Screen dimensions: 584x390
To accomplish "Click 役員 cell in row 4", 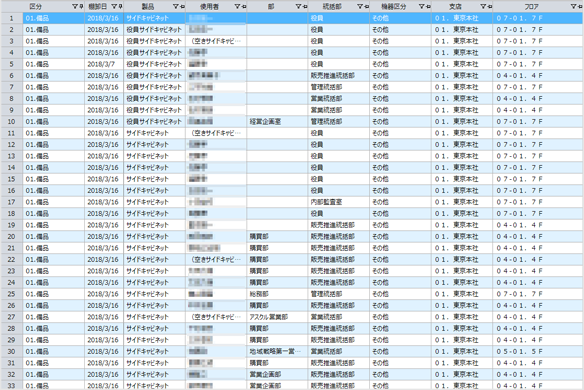I will point(339,53).
